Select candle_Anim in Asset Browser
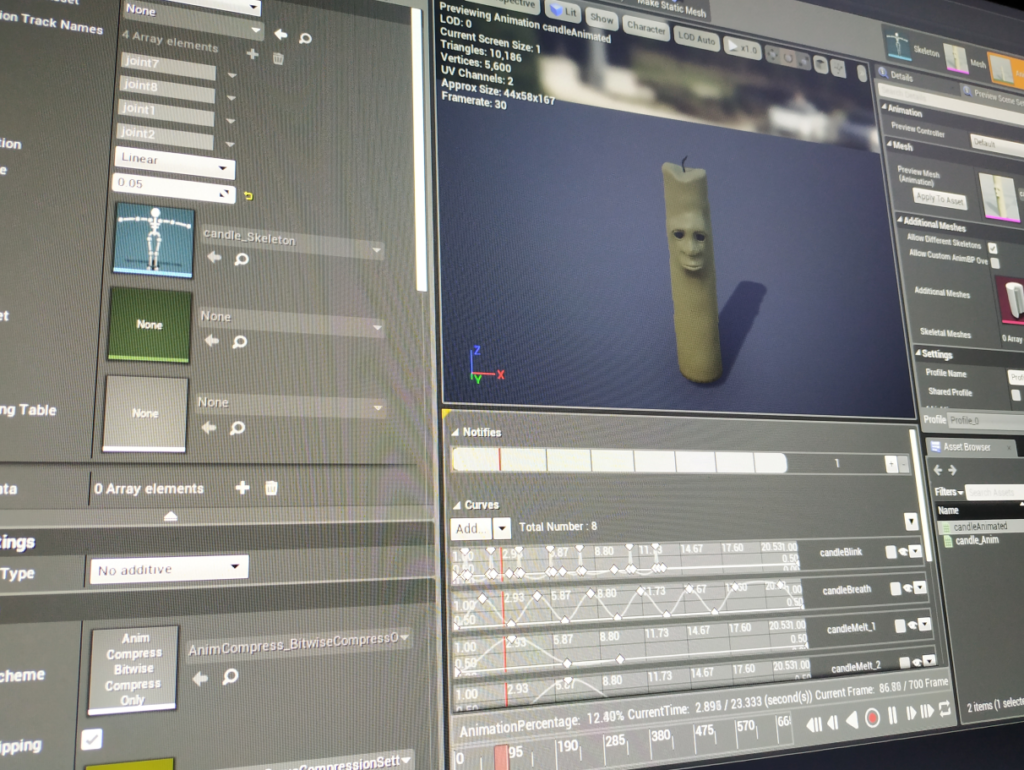The image size is (1024, 770). pos(976,540)
